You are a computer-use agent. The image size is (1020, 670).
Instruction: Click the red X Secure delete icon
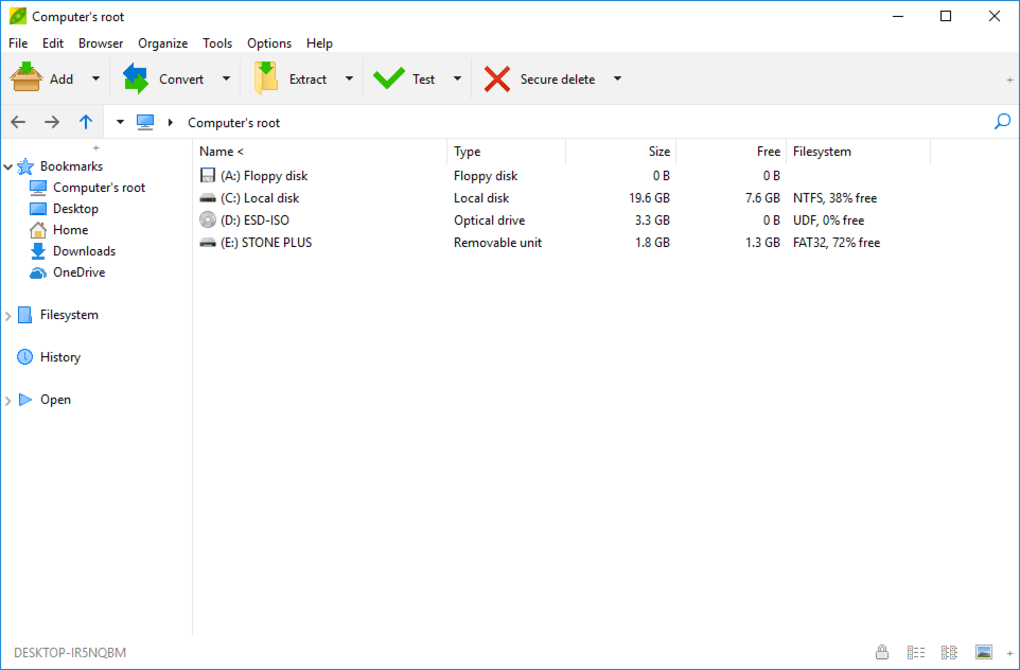tap(497, 79)
